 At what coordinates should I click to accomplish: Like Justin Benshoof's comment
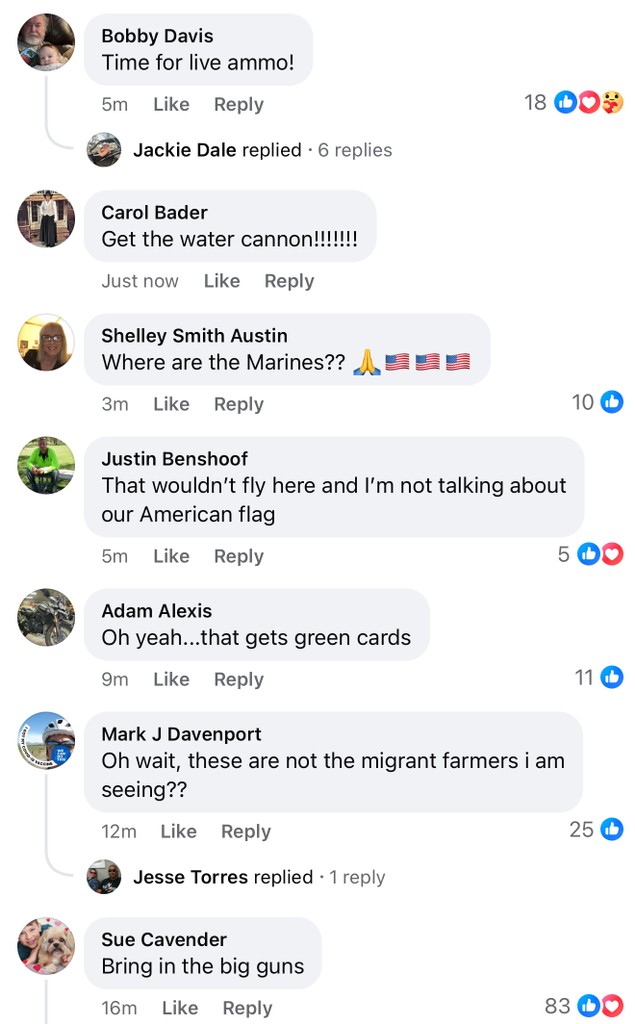(171, 556)
